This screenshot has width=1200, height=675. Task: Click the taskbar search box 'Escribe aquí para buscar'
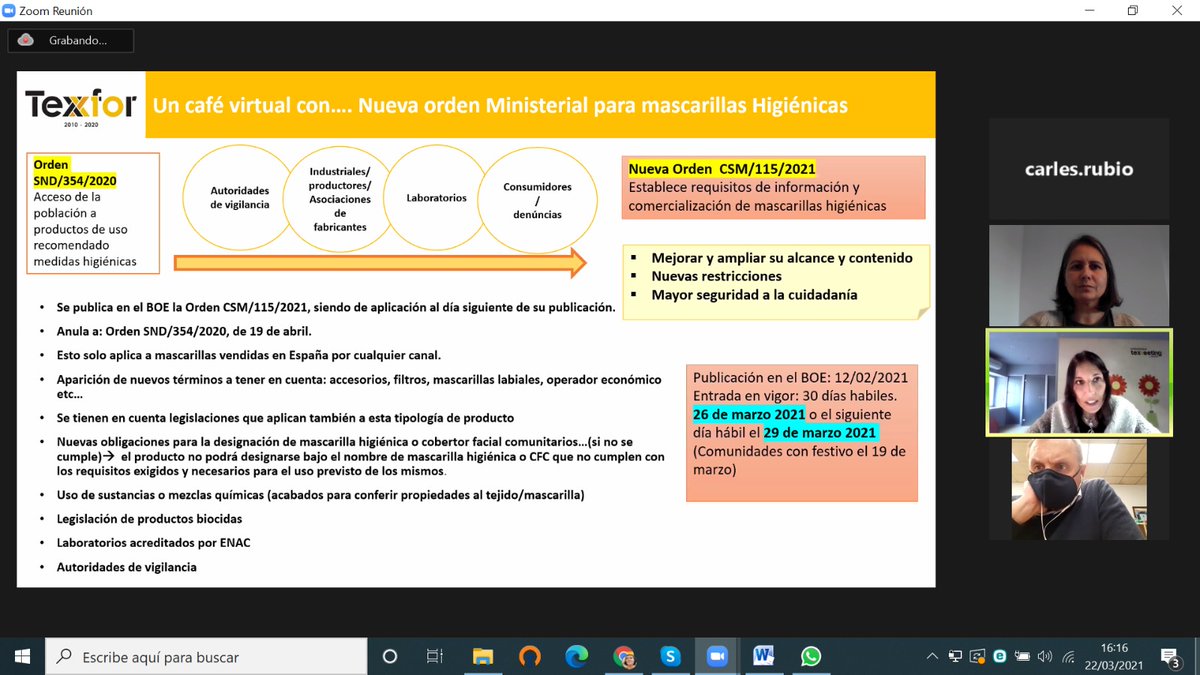(208, 657)
